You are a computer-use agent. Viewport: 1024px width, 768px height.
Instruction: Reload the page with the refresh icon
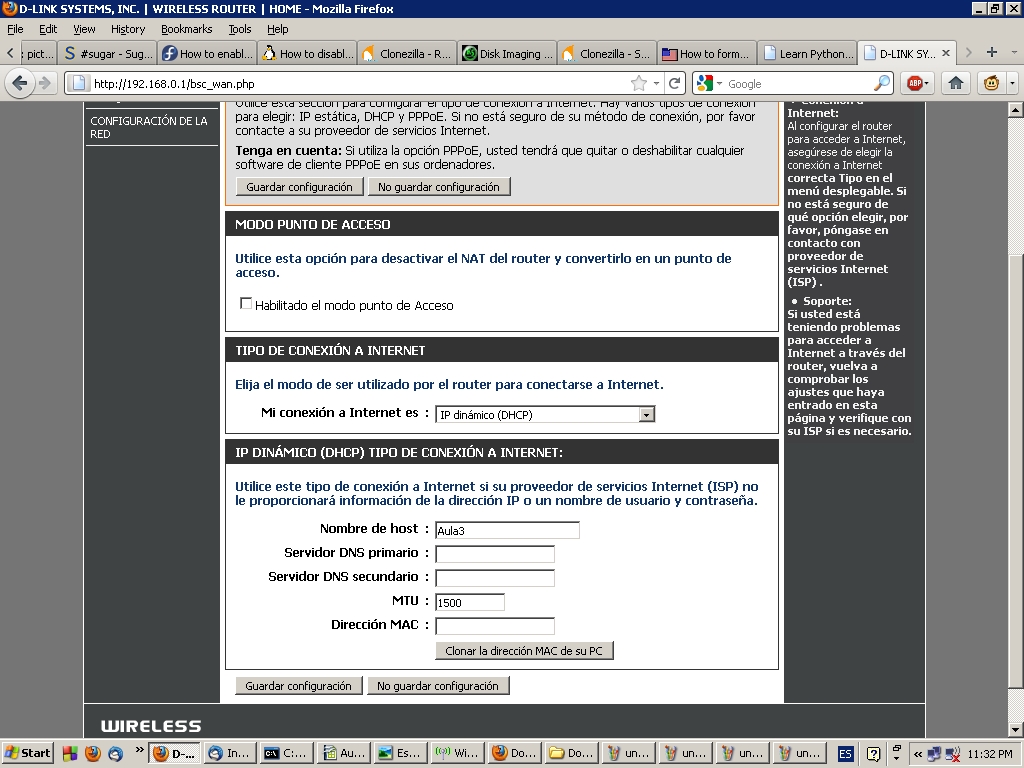pyautogui.click(x=675, y=83)
